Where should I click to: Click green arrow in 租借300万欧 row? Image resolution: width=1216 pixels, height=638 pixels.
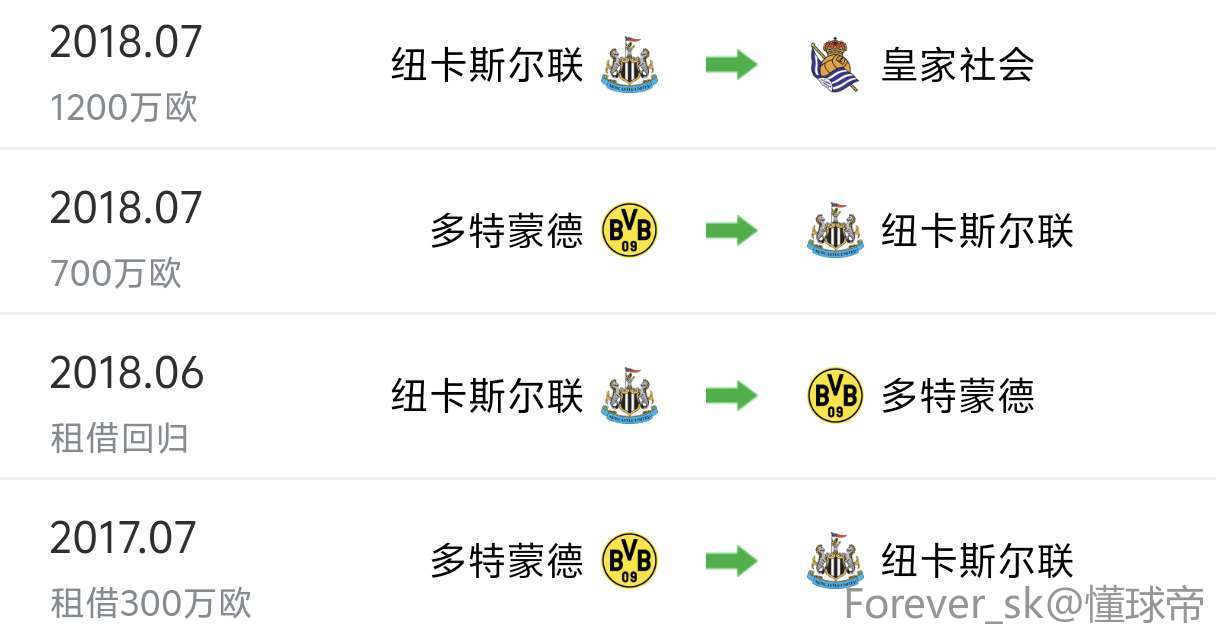[x=732, y=561]
